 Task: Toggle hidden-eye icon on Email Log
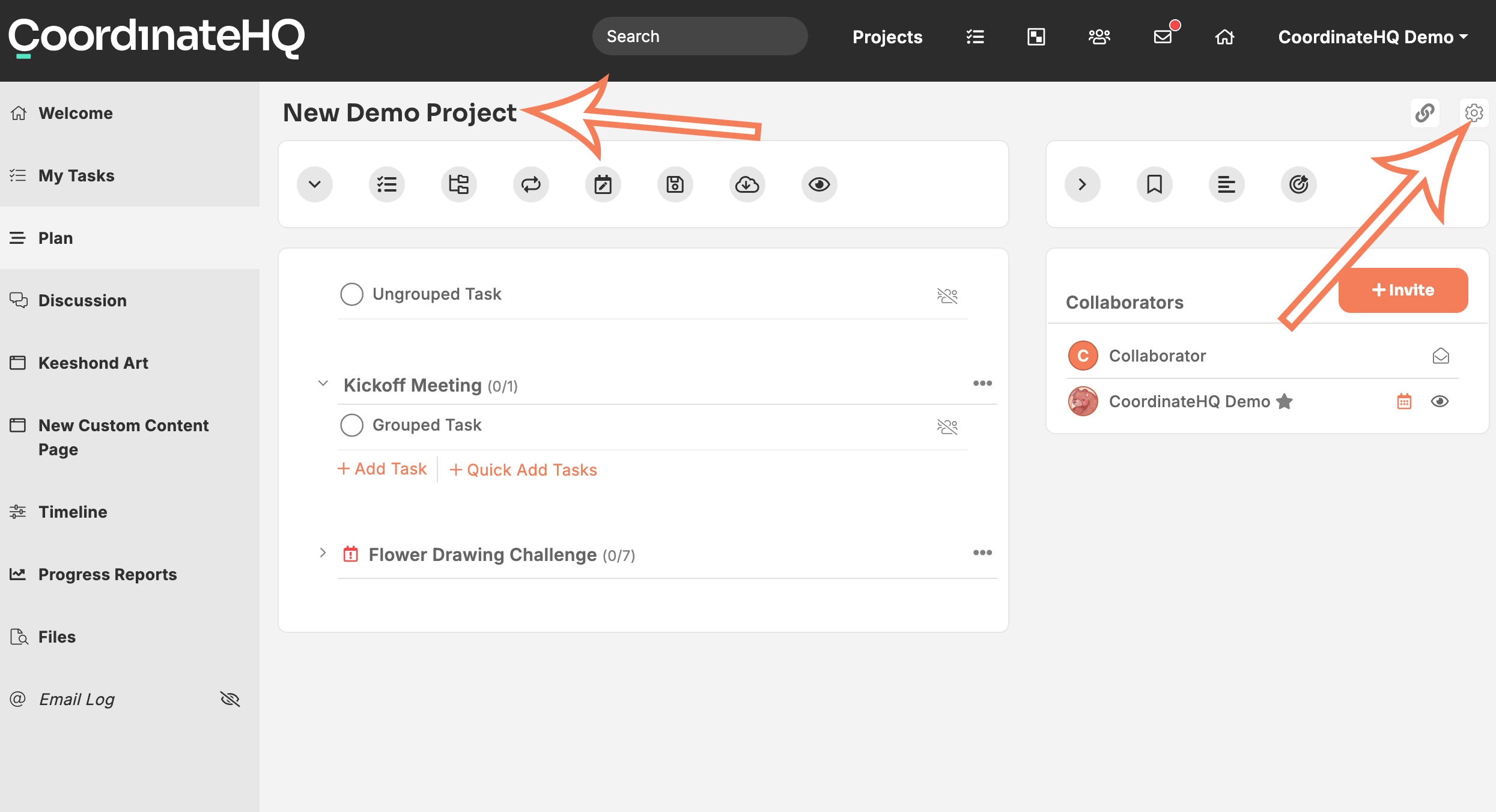point(230,699)
